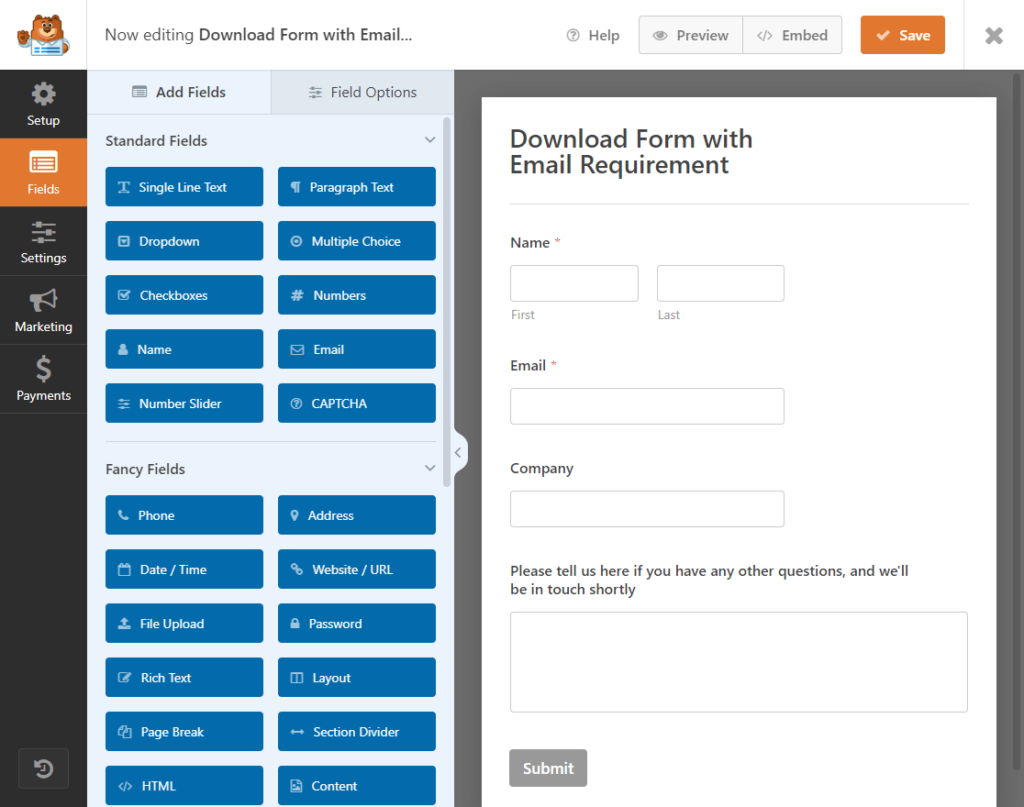Screen dimensions: 1024x807
Task: Click the revision history icon bottom left
Action: pyautogui.click(x=43, y=768)
